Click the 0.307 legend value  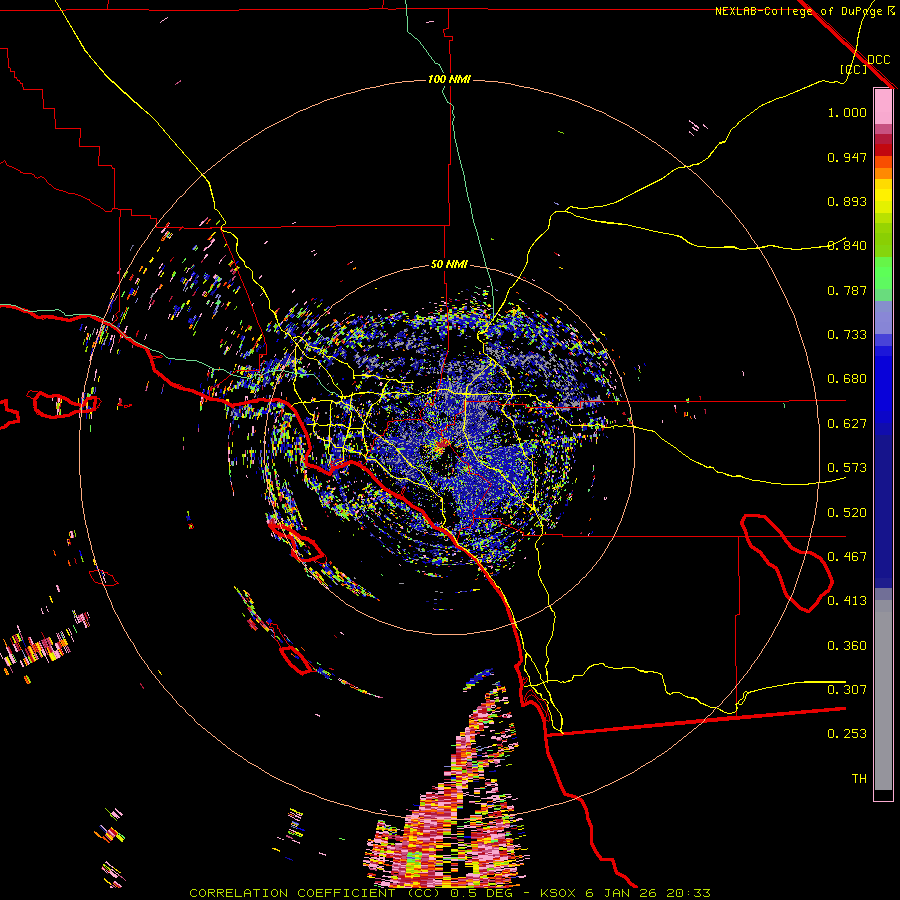[x=847, y=690]
